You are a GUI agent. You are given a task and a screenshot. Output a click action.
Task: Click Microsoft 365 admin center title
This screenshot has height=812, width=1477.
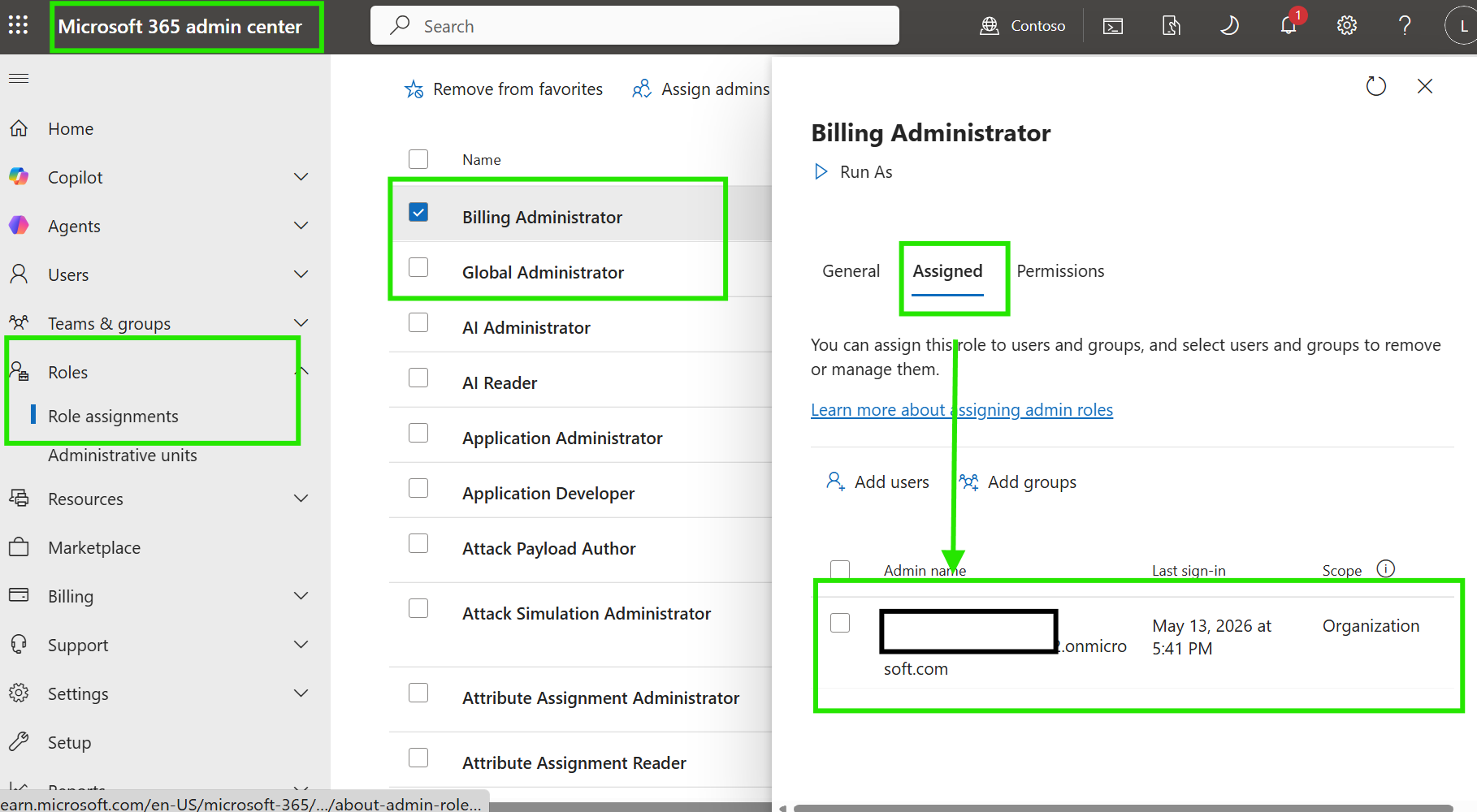tap(180, 27)
